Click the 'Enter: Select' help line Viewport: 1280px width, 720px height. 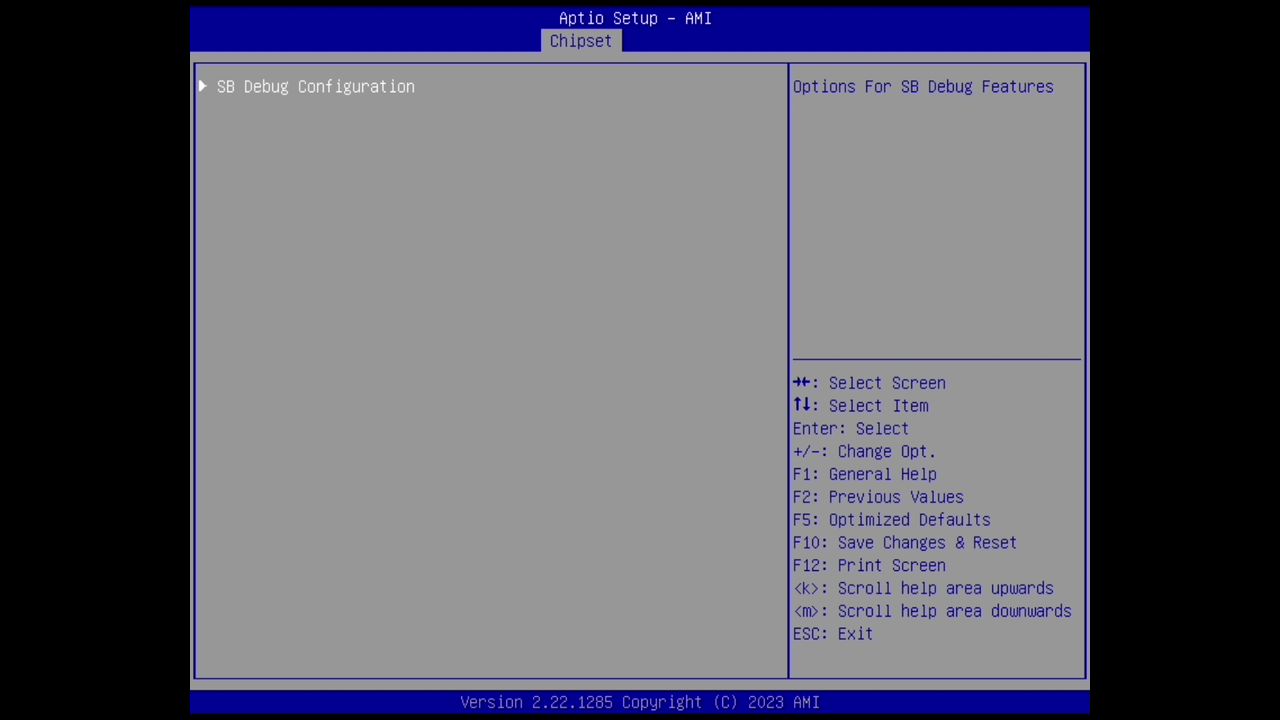coord(851,429)
